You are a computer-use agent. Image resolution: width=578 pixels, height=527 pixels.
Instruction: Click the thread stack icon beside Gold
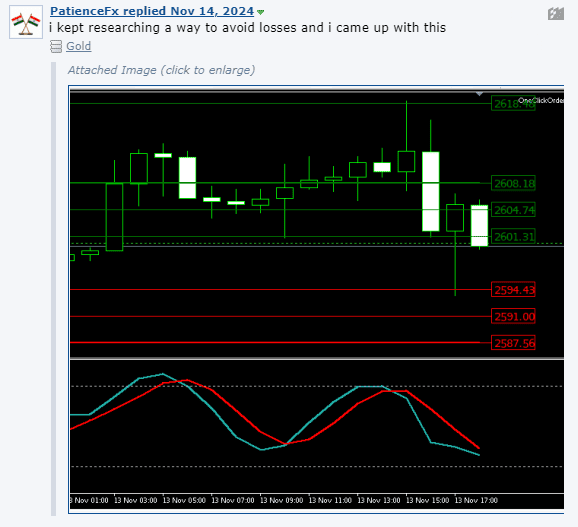56,47
